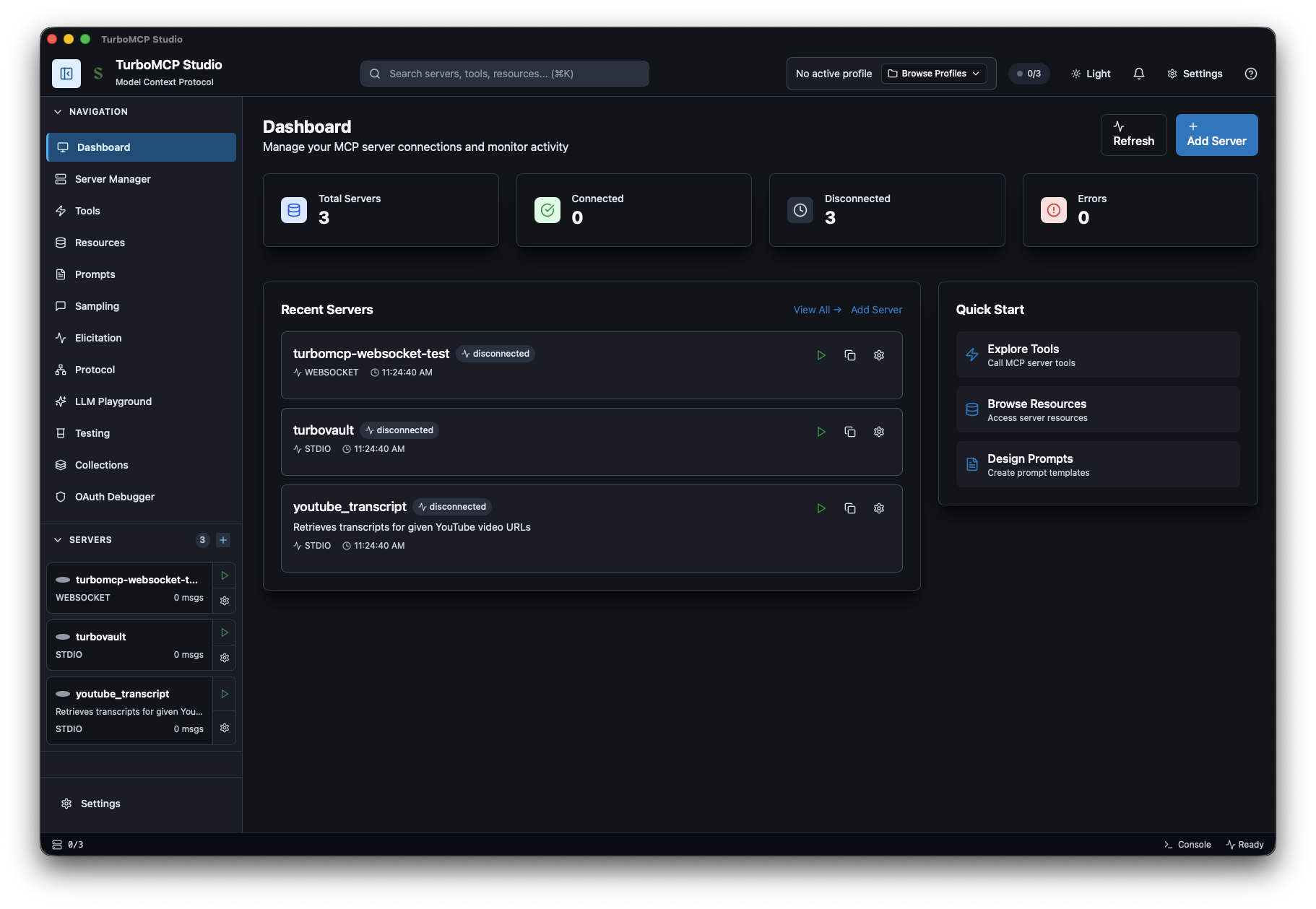Screen dimensions: 1316x909
Task: Connect turbomcp-websocket-t... from the sidebar play icon
Action: (225, 575)
